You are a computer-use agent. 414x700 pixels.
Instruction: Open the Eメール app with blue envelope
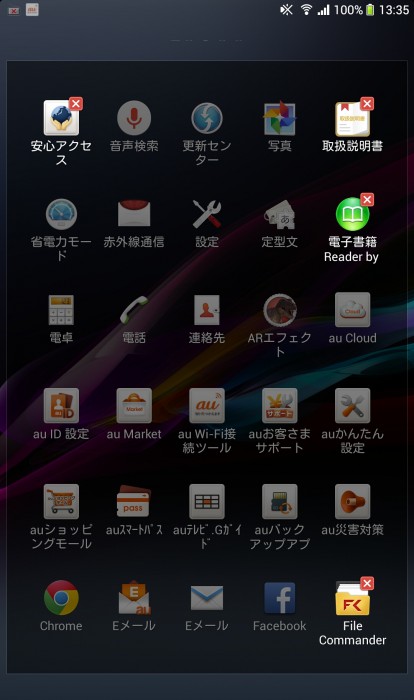pyautogui.click(x=207, y=598)
